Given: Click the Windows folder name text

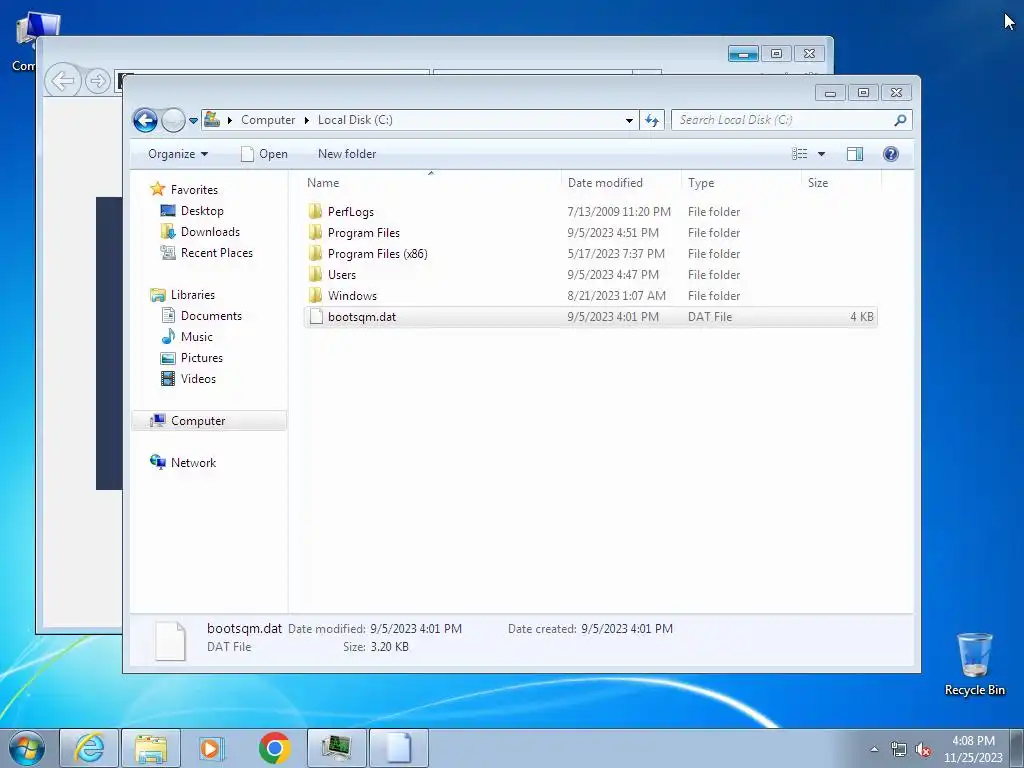Looking at the screenshot, I should (x=352, y=295).
